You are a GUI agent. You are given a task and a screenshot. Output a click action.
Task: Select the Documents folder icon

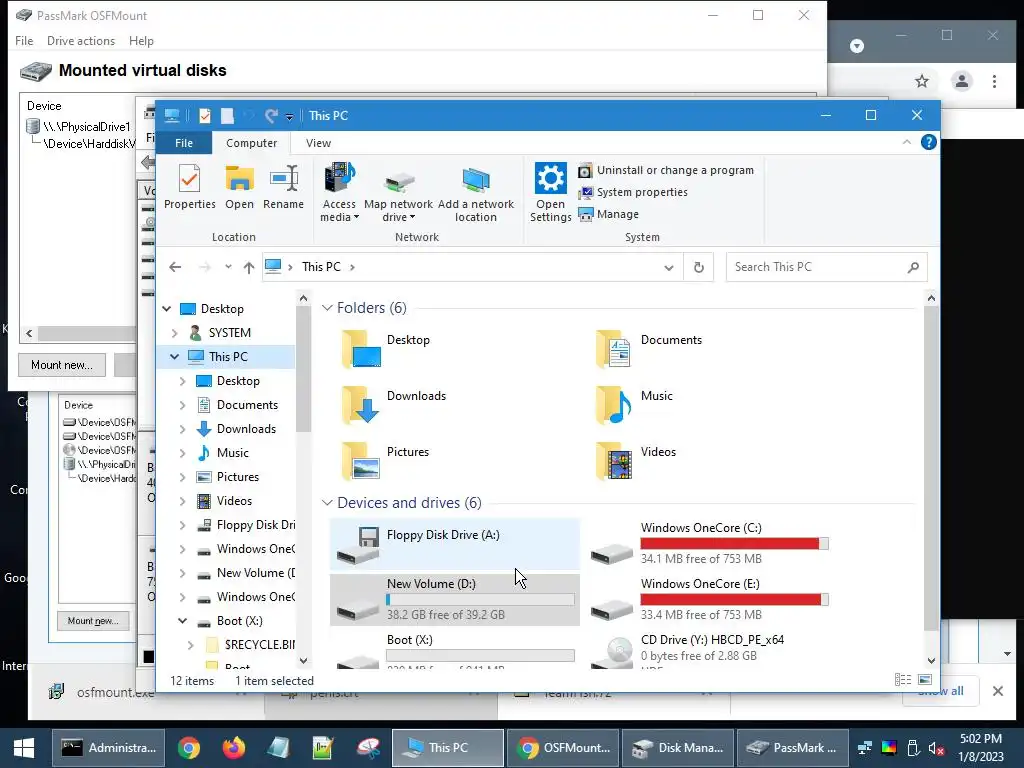pyautogui.click(x=614, y=349)
